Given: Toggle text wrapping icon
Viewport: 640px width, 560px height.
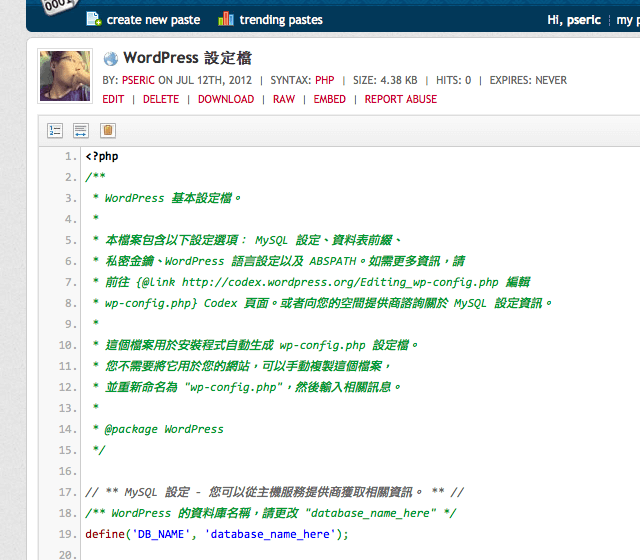Looking at the screenshot, I should tap(81, 131).
